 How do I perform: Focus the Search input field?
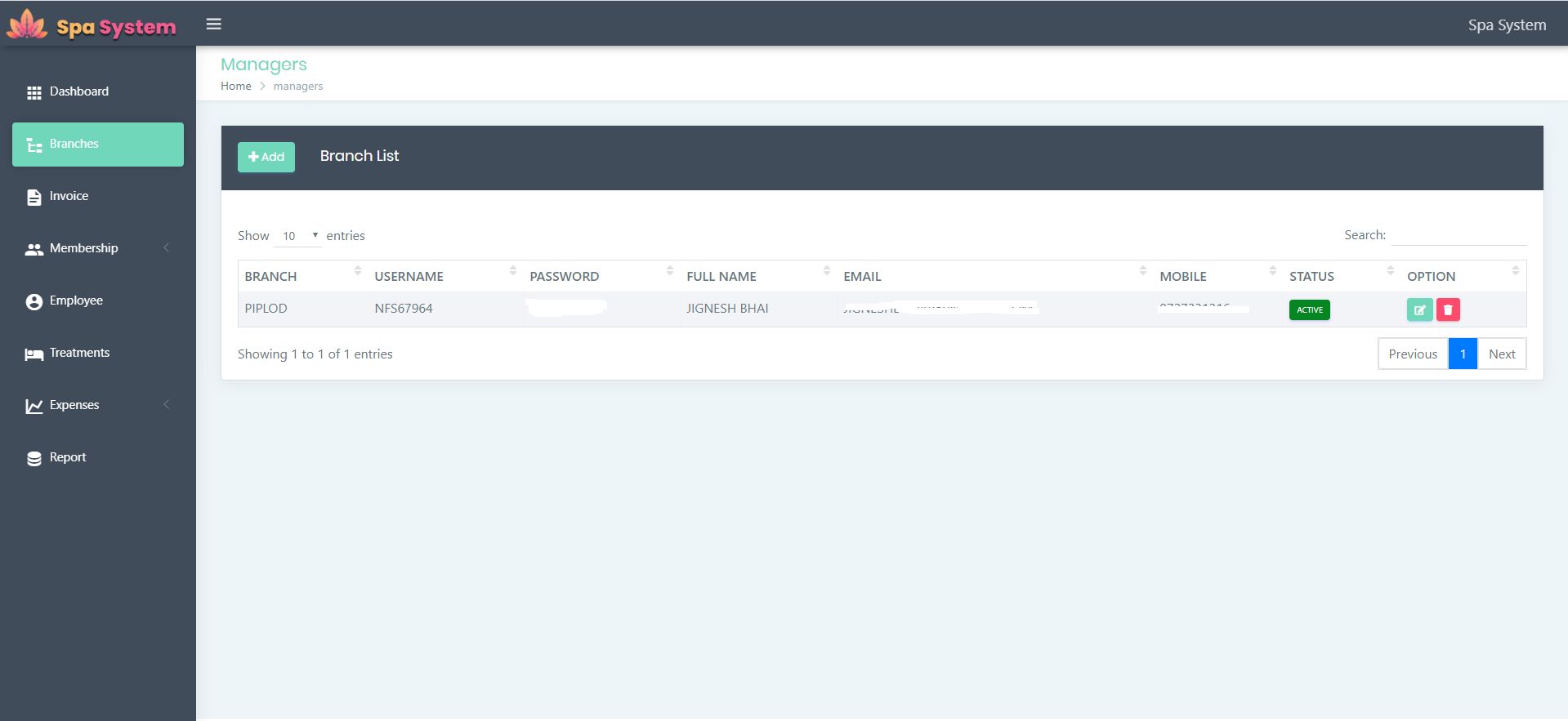tap(1459, 235)
